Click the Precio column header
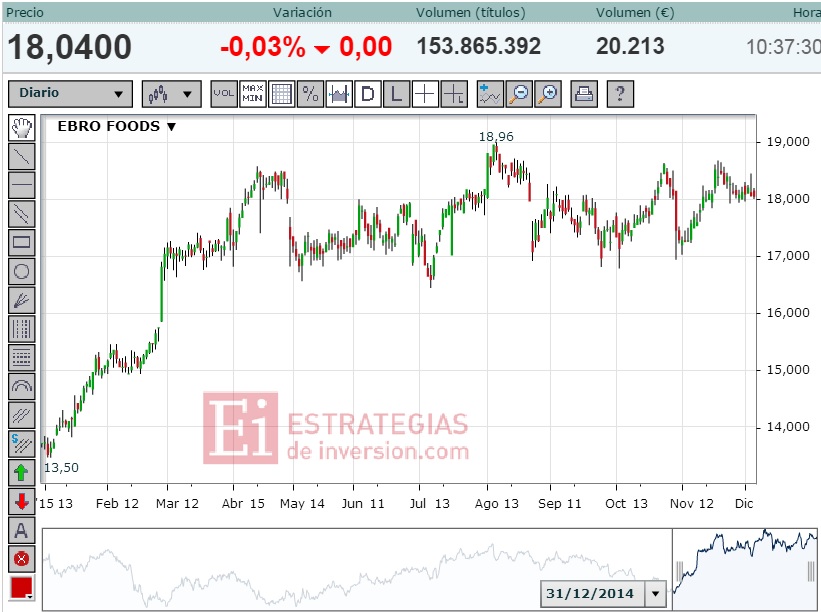This screenshot has height=612, width=821. [25, 13]
